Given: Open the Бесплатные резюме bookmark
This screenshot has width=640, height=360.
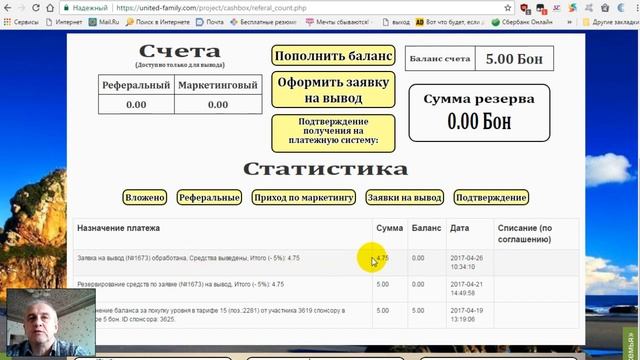Looking at the screenshot, I should 263,22.
